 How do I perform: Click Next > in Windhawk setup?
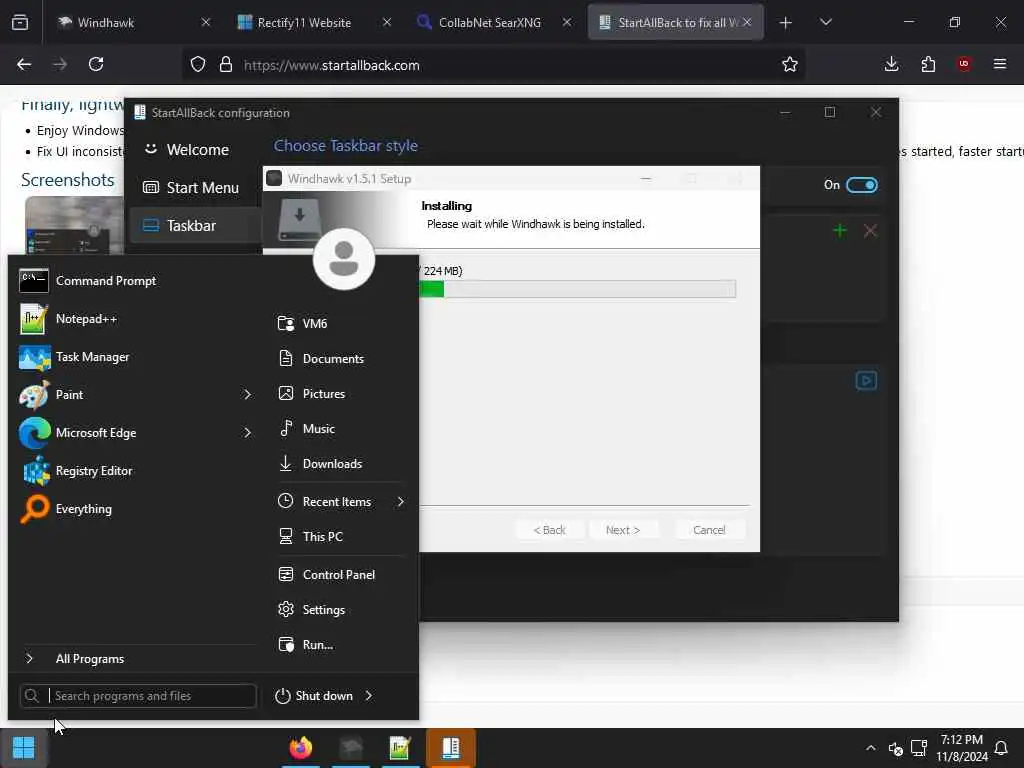[622, 530]
